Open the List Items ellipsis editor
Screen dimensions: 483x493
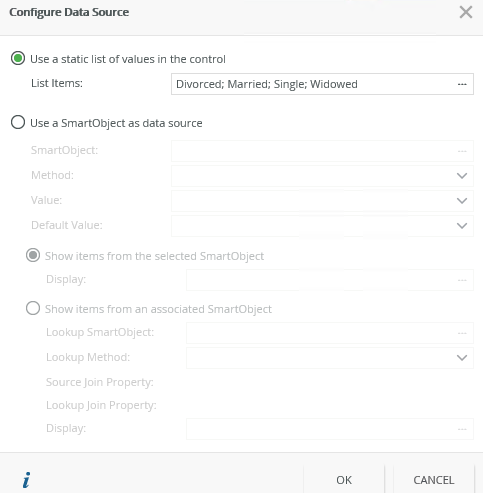[462, 84]
